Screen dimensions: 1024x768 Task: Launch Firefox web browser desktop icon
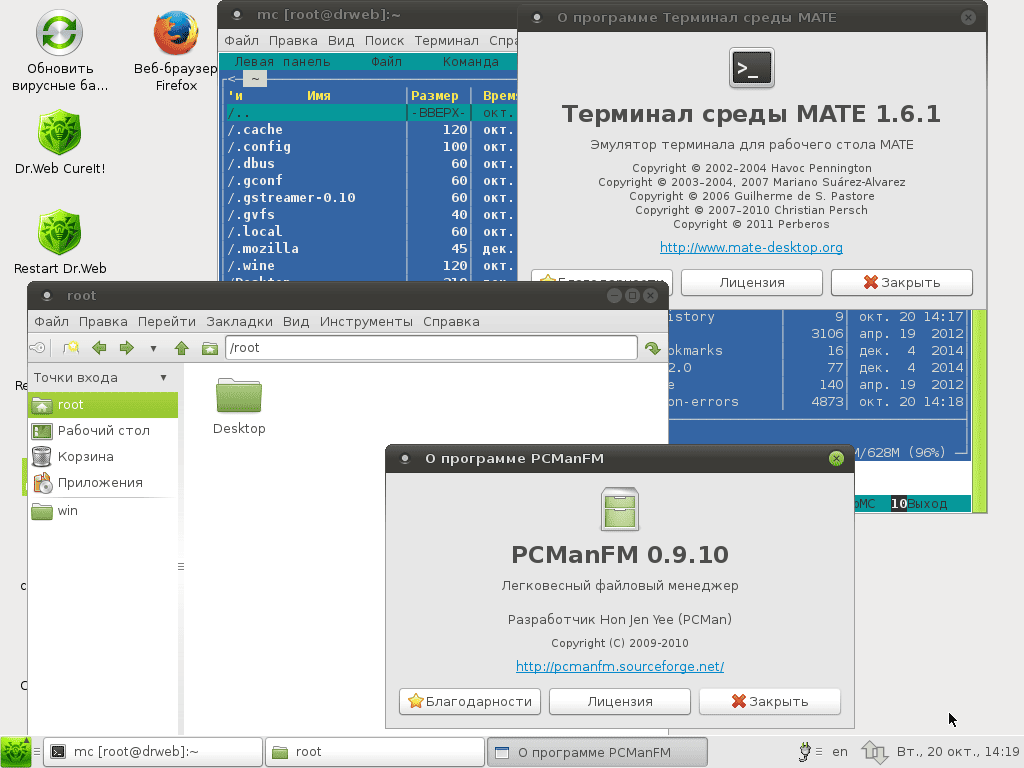coord(176,50)
